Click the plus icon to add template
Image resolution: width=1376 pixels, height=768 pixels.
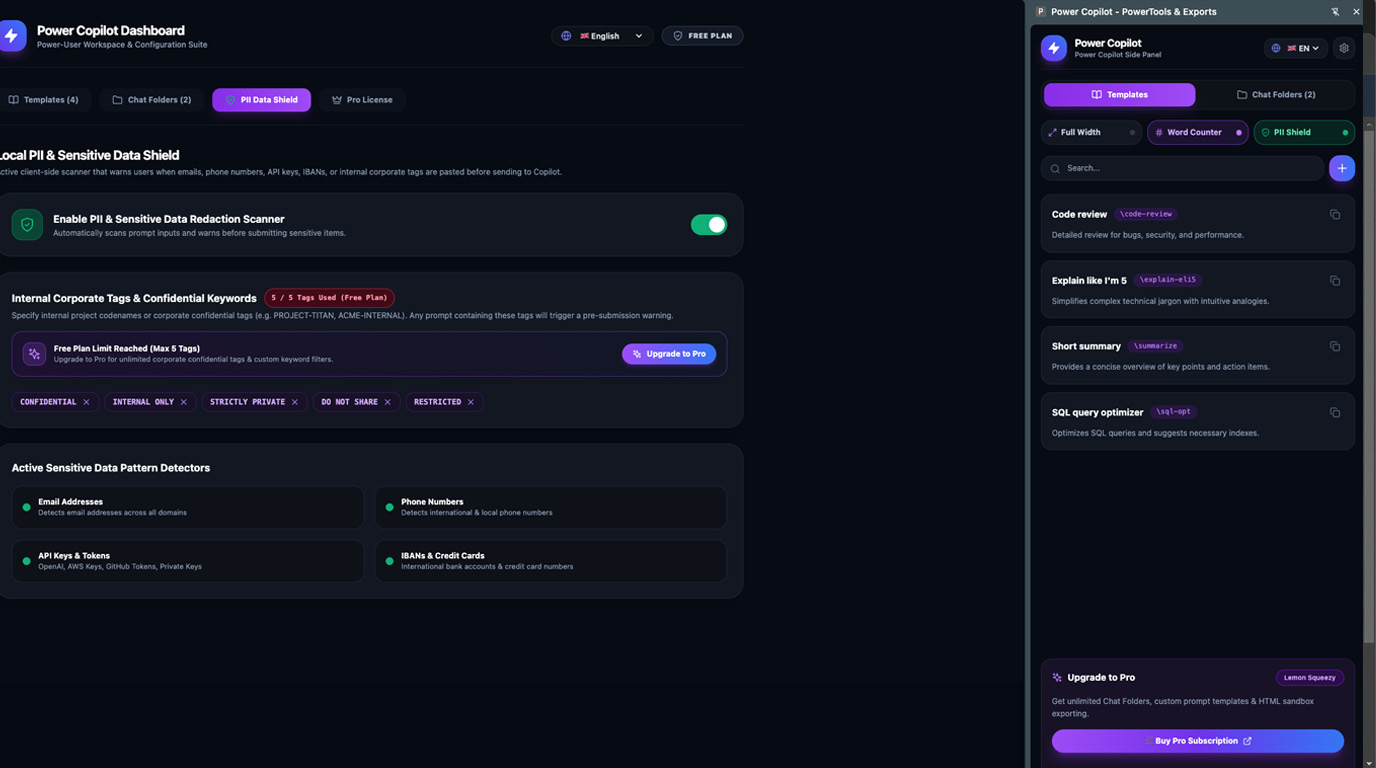coord(1342,168)
